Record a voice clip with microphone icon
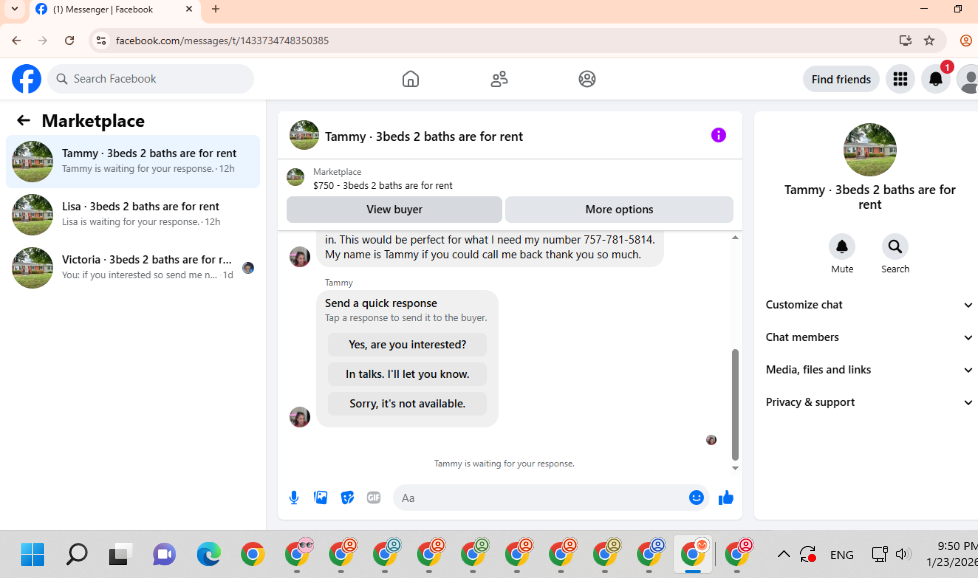This screenshot has height=578, width=978. coord(294,498)
